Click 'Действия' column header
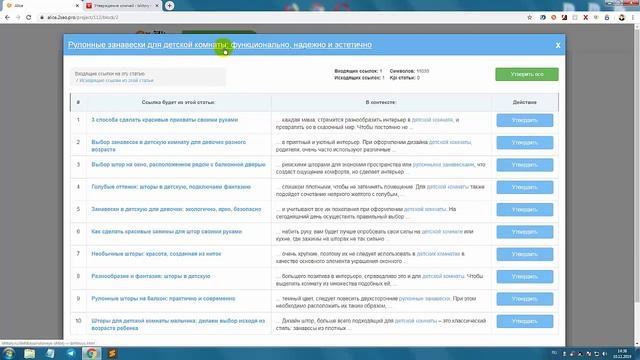This screenshot has height=360, width=640. tap(524, 102)
